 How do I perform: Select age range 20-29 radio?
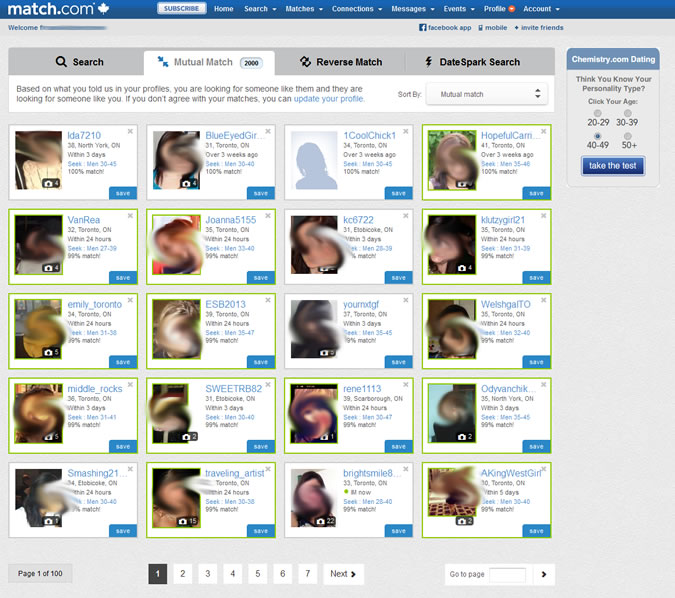(x=598, y=113)
